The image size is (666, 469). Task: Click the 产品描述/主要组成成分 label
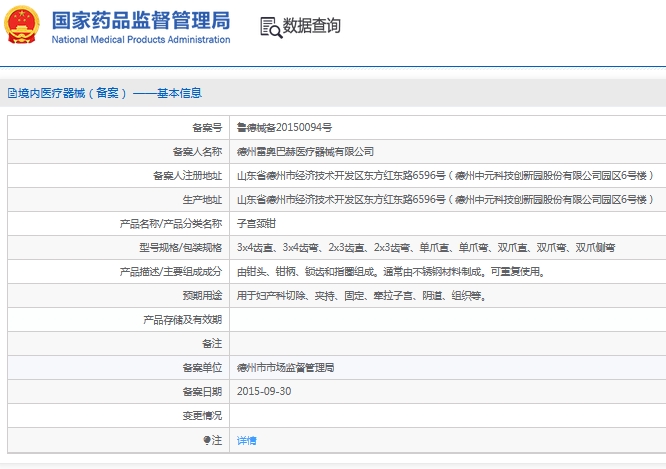171,271
